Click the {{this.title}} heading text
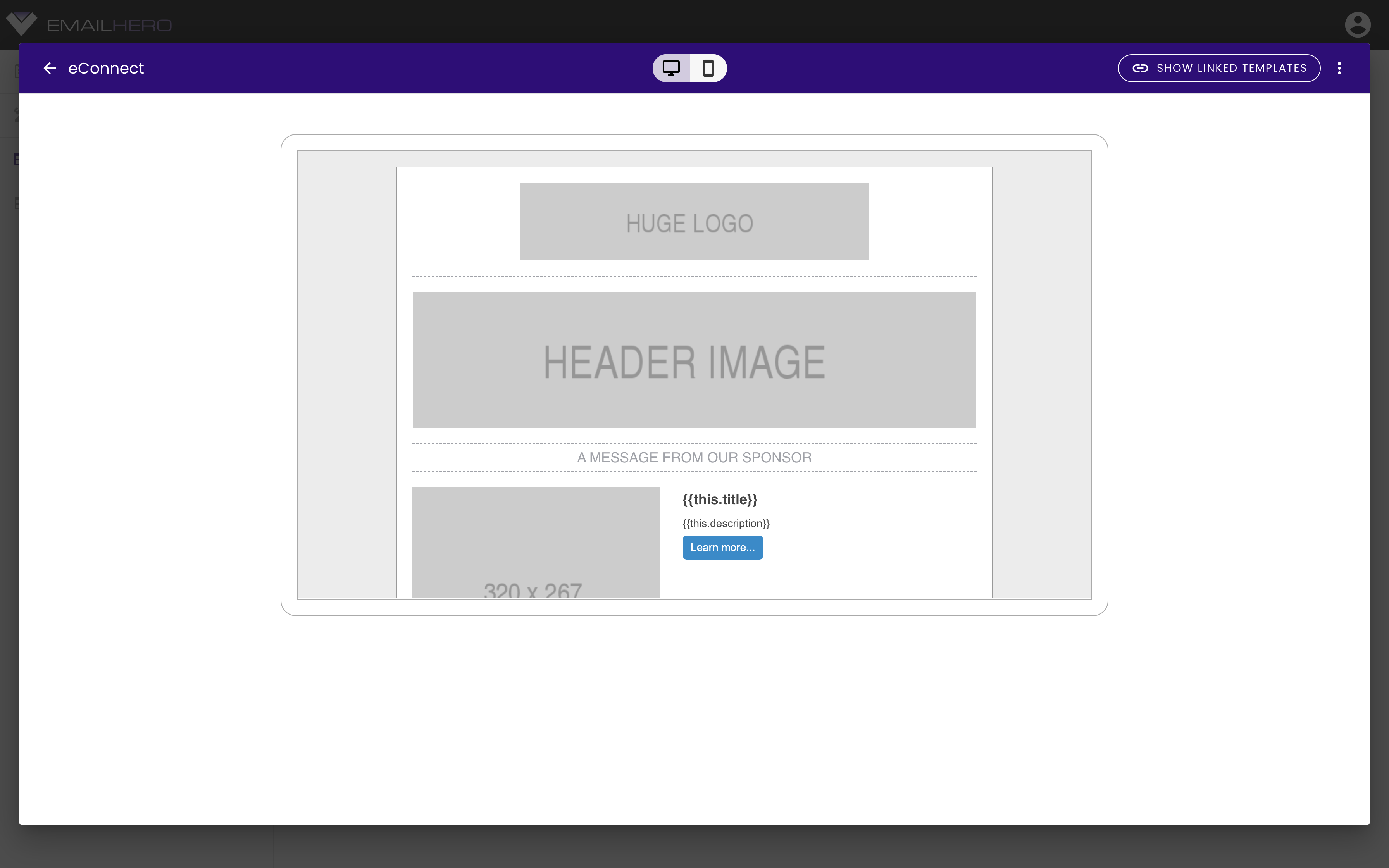Screen dimensions: 1389x868 click(x=720, y=499)
